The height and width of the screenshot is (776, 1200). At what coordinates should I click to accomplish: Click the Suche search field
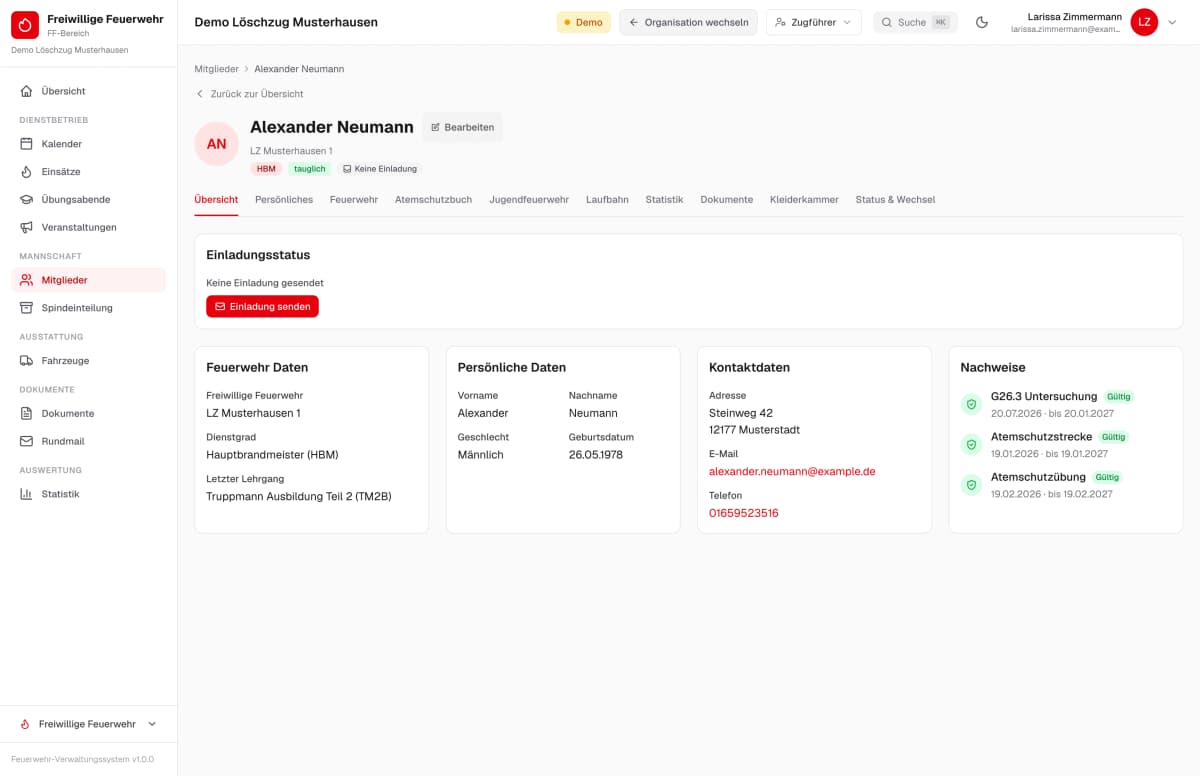pyautogui.click(x=915, y=22)
